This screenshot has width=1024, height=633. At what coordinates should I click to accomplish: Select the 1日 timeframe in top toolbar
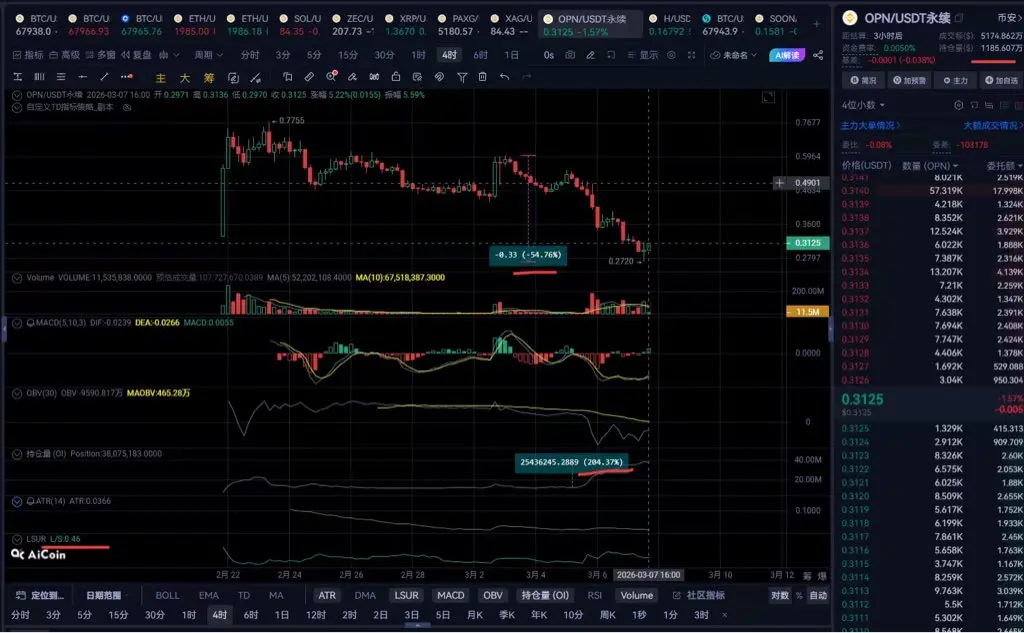pyautogui.click(x=511, y=55)
